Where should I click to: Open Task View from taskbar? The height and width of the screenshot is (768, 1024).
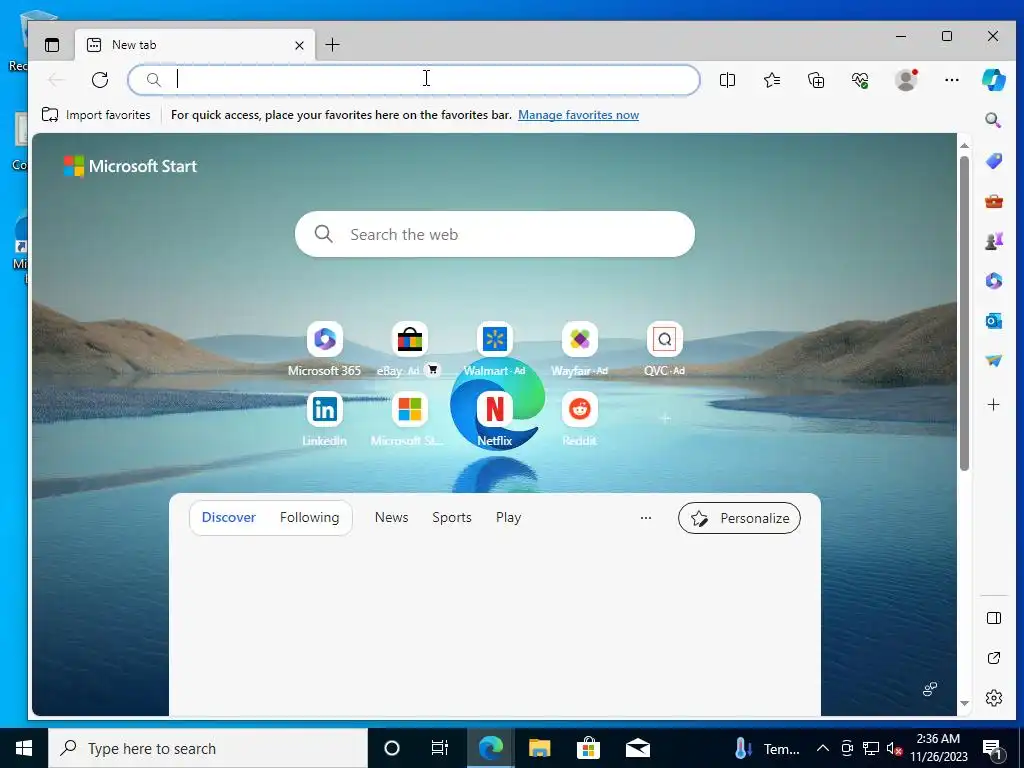click(440, 748)
